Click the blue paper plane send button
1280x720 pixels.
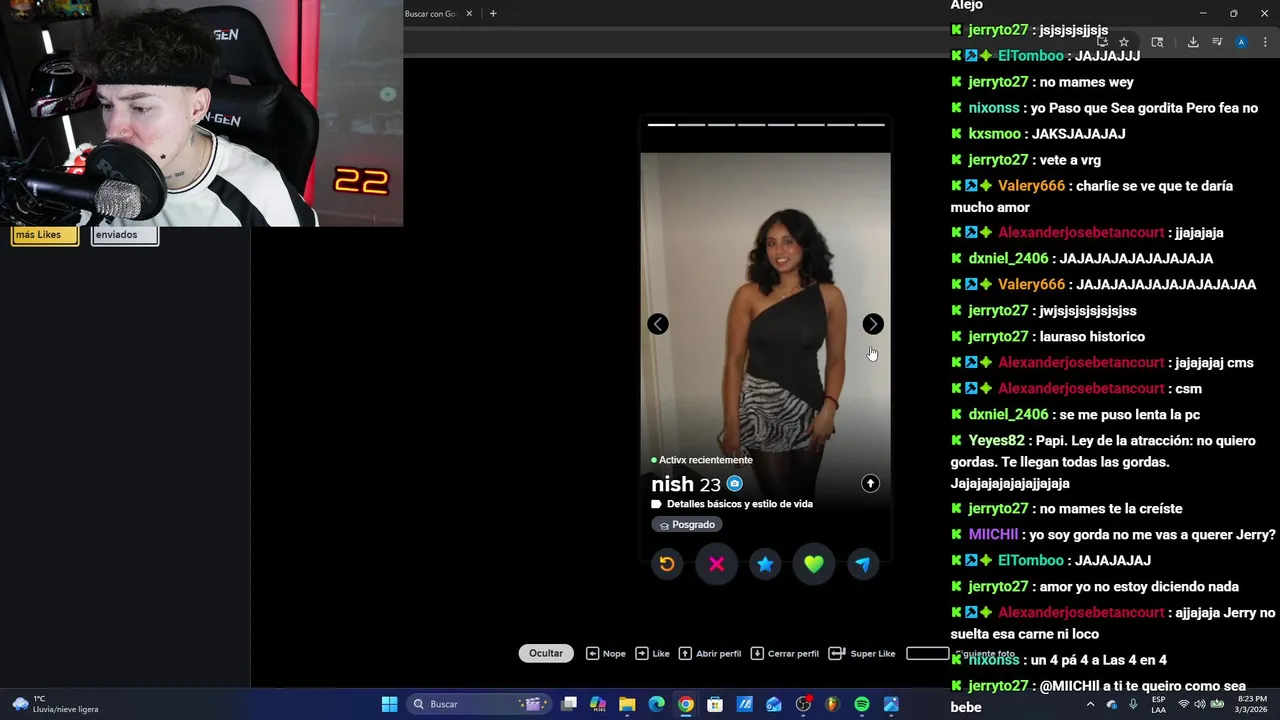863,564
